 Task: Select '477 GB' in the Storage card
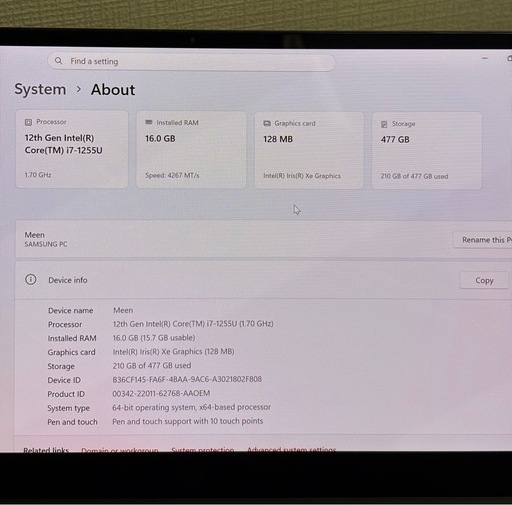395,139
